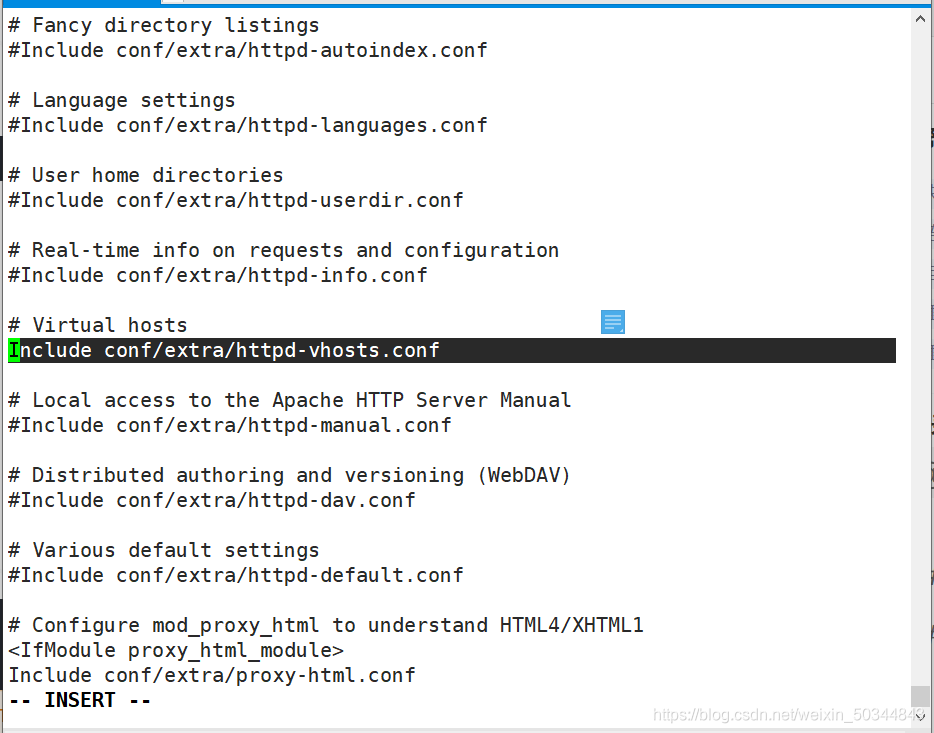Click the '-- INSERT --' mode indicator
Image resolution: width=934 pixels, height=733 pixels.
pos(80,701)
